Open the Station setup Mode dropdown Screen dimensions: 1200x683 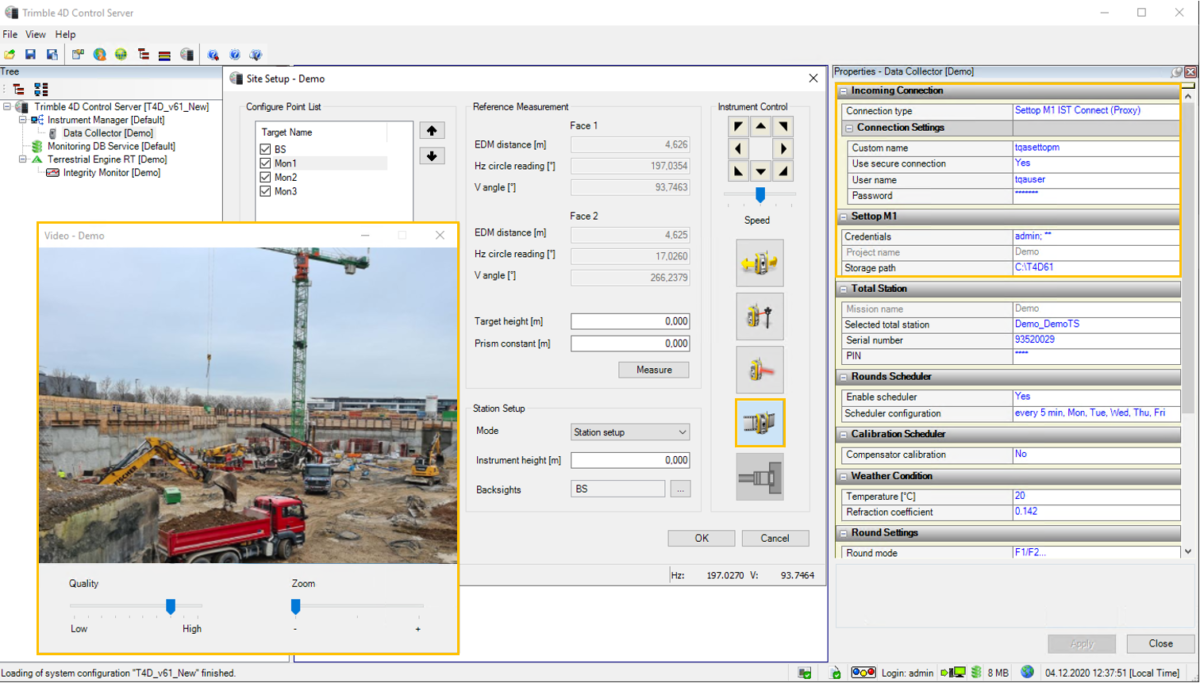click(630, 432)
